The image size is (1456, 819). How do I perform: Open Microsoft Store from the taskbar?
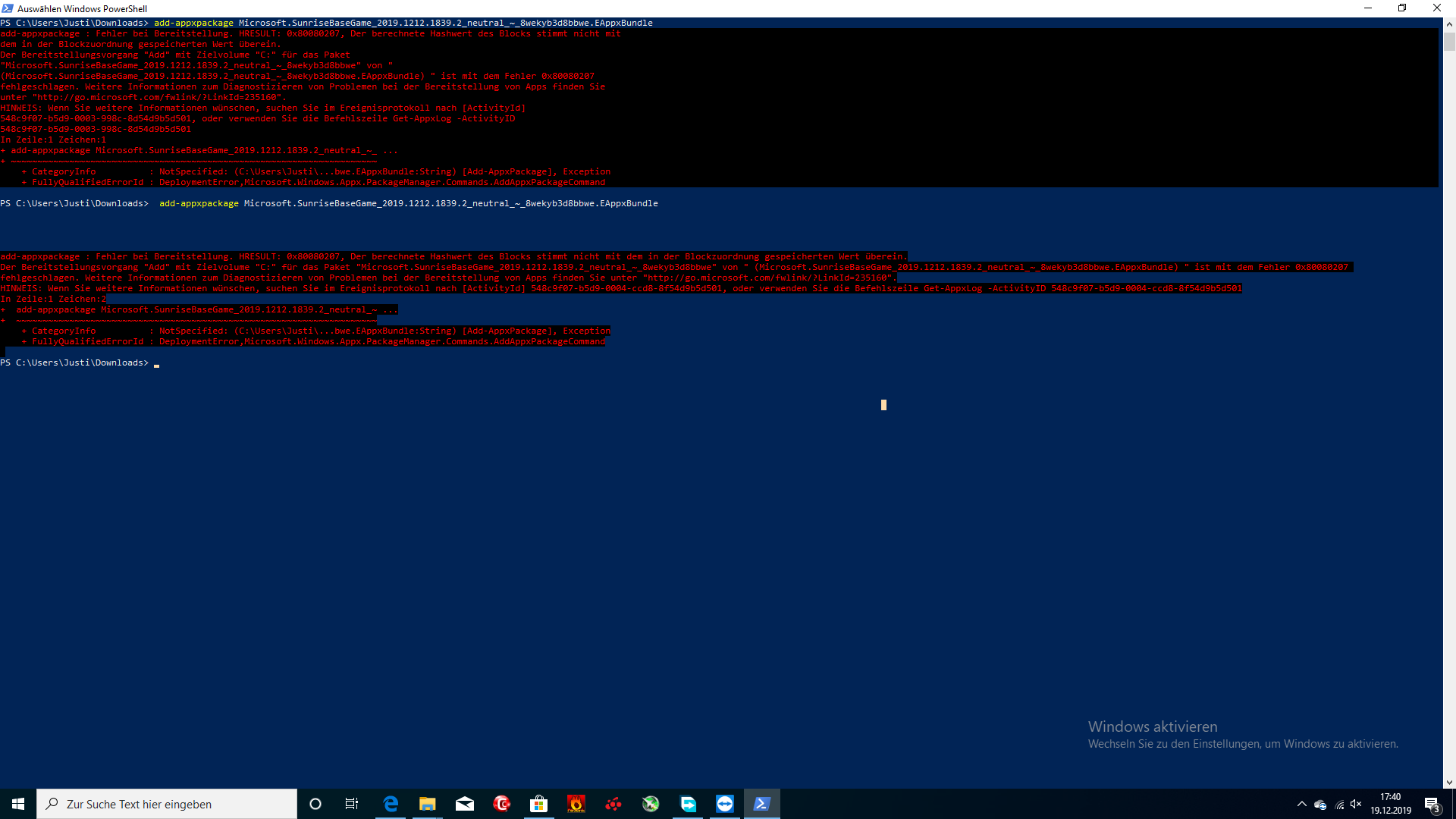pos(539,804)
